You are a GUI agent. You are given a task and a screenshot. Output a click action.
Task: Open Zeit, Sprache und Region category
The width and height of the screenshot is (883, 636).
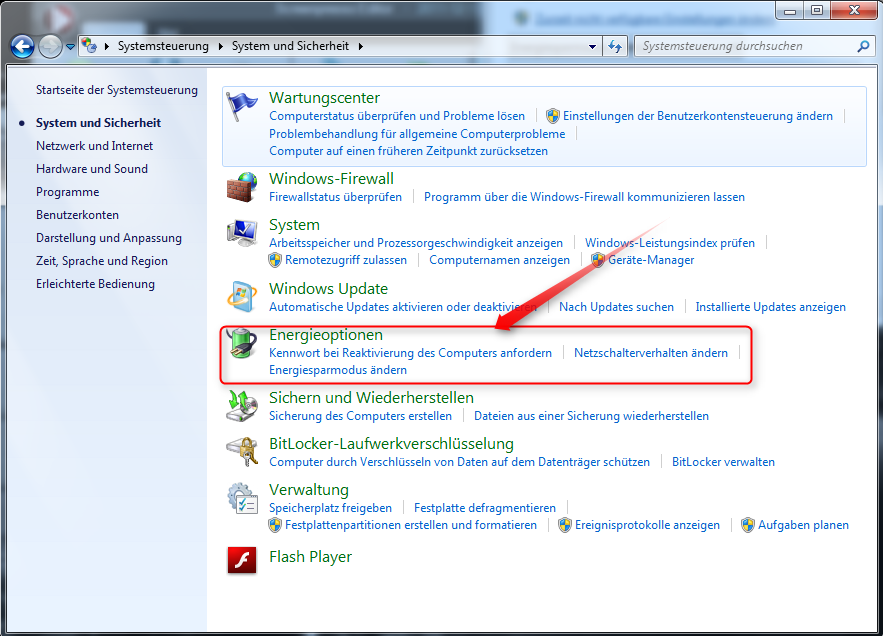pyautogui.click(x=102, y=261)
